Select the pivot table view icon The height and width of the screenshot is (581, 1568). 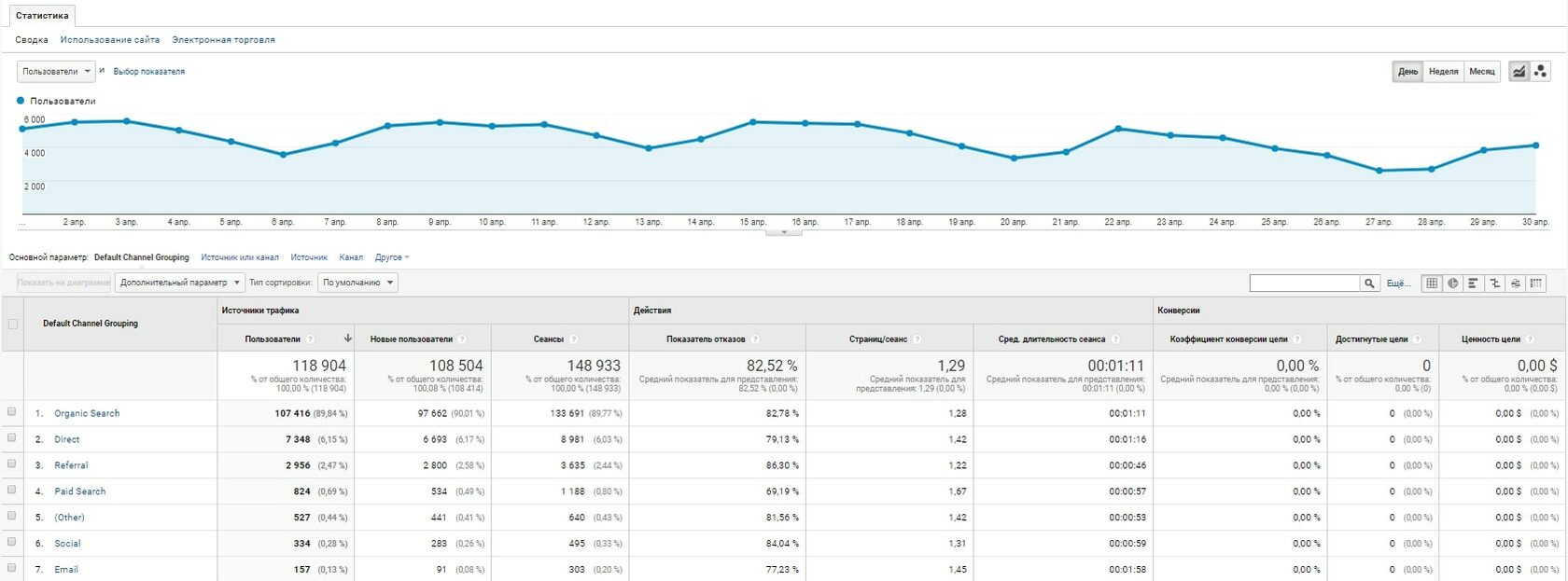(1535, 283)
